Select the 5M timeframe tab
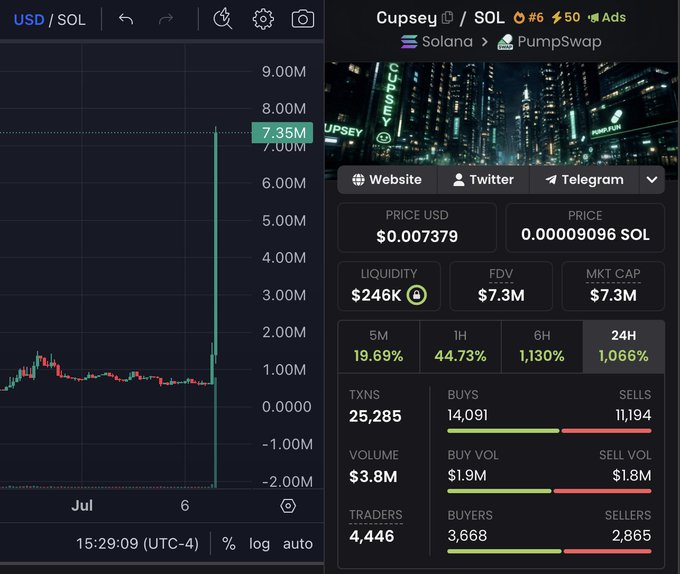680x574 pixels. pos(379,346)
